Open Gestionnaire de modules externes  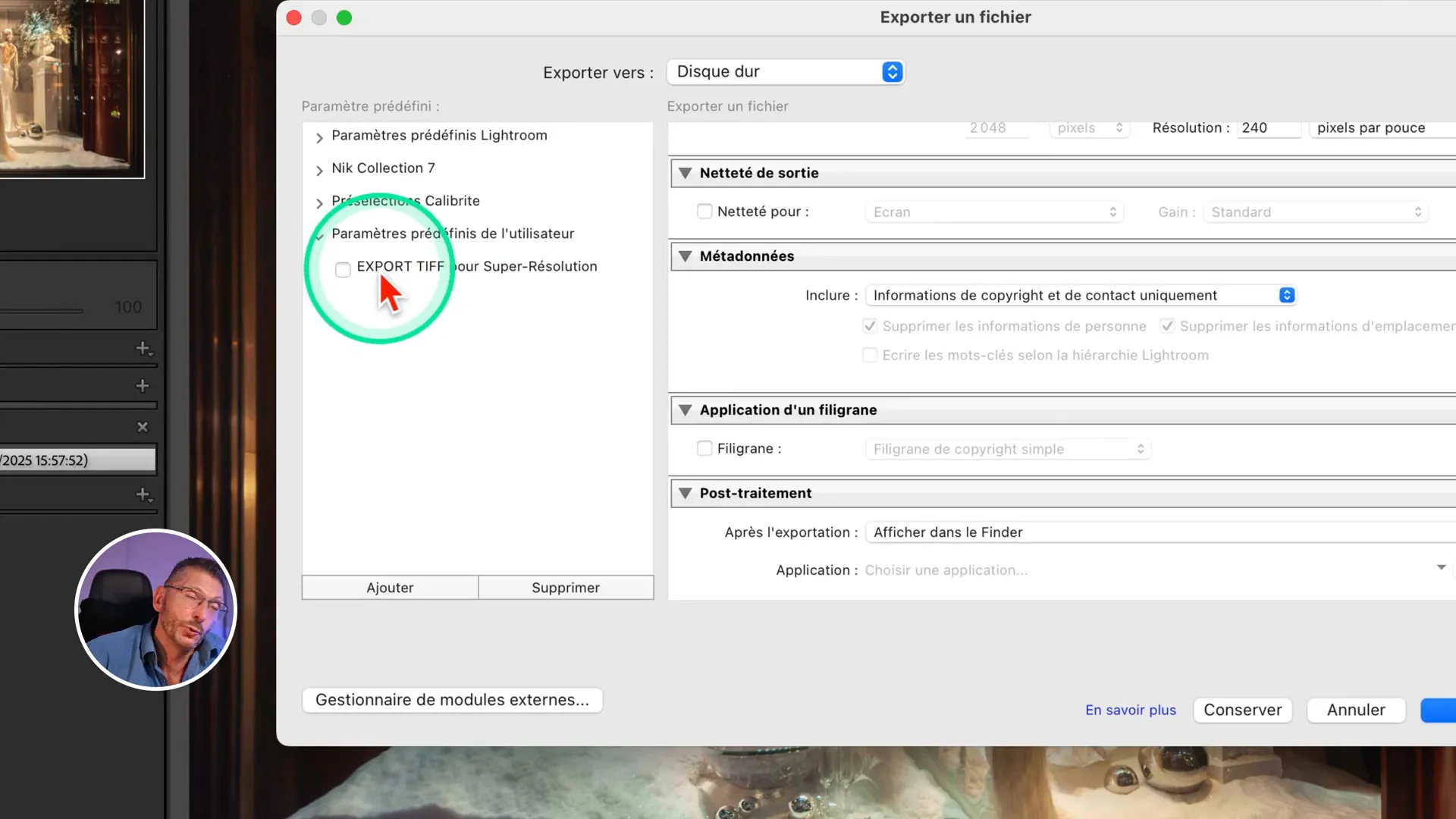(452, 700)
